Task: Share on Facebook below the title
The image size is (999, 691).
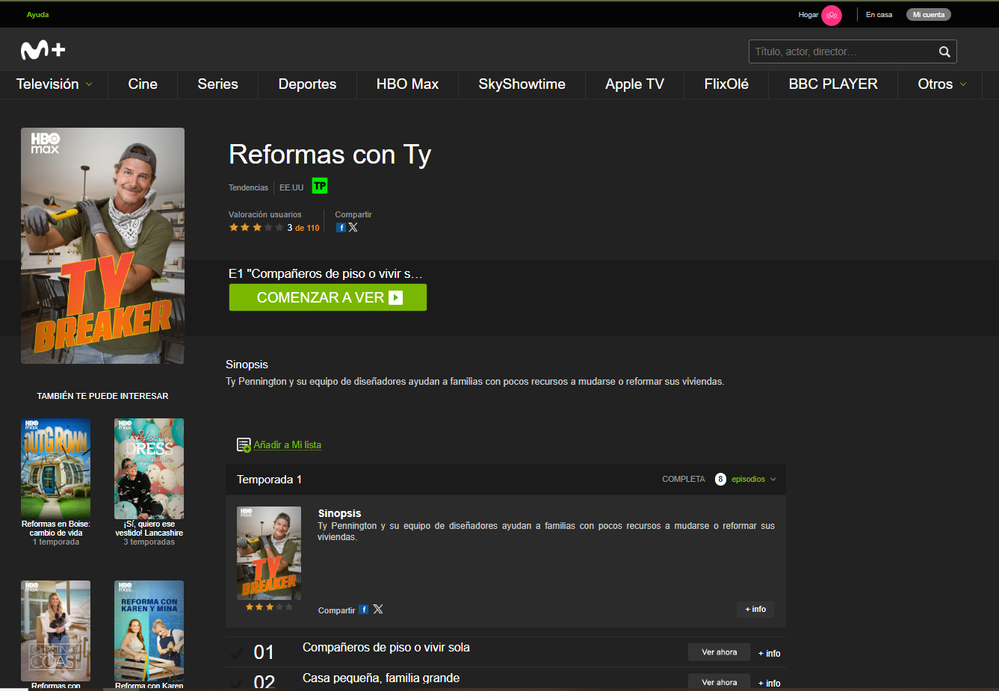Action: point(341,228)
